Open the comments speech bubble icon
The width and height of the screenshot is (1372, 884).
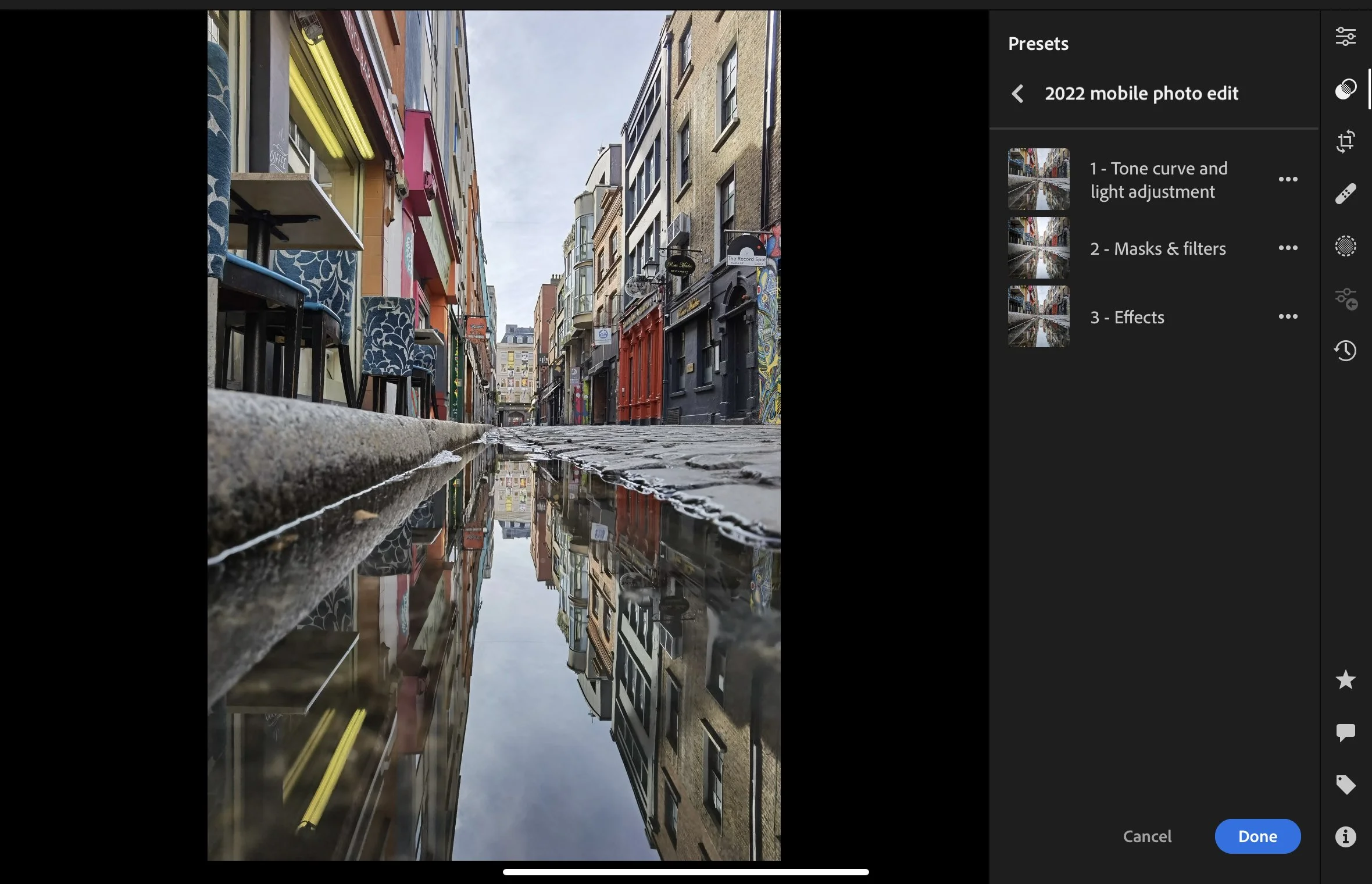click(x=1345, y=732)
